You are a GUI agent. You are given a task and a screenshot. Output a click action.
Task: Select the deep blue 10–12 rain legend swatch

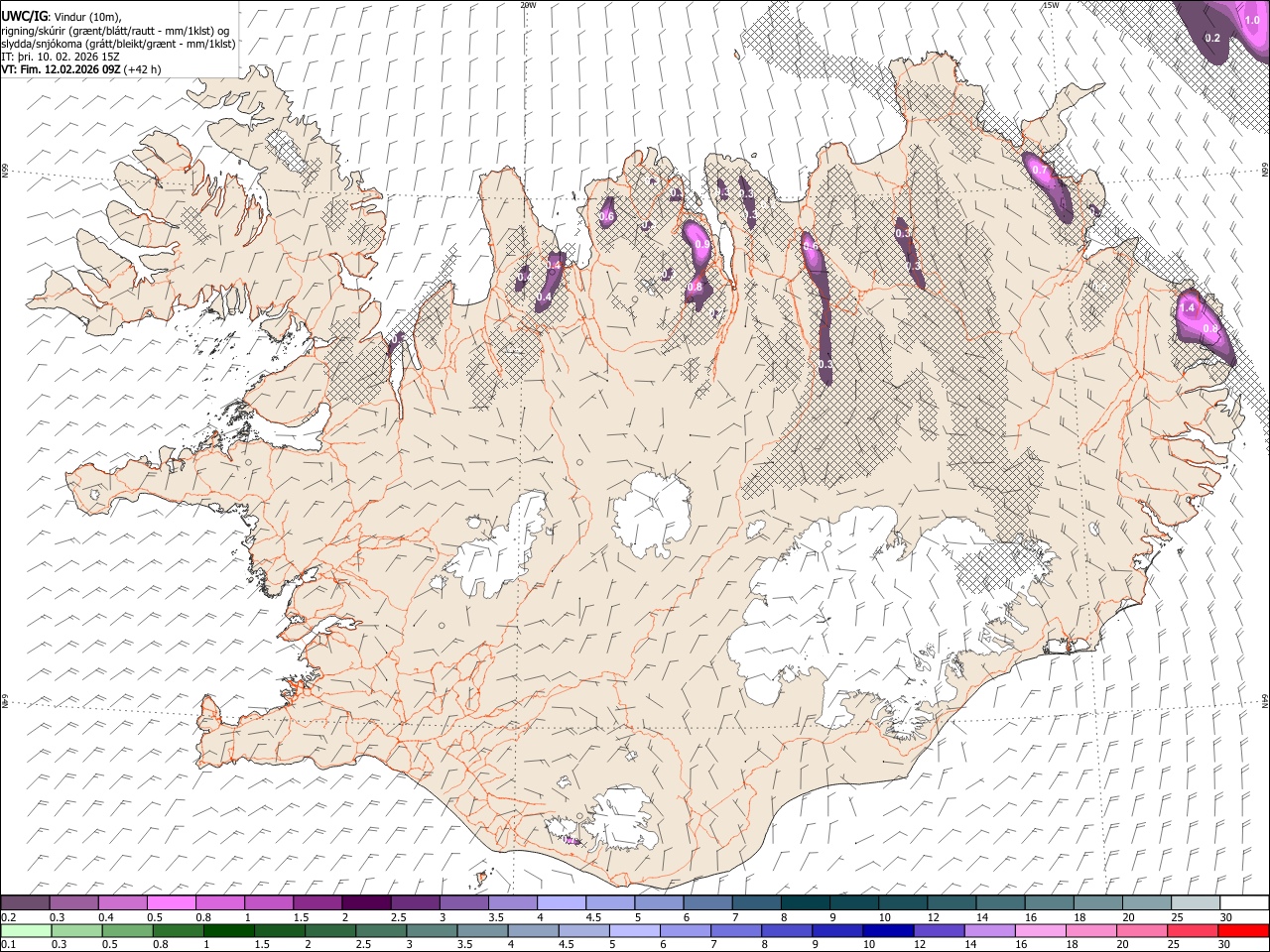pos(888,930)
